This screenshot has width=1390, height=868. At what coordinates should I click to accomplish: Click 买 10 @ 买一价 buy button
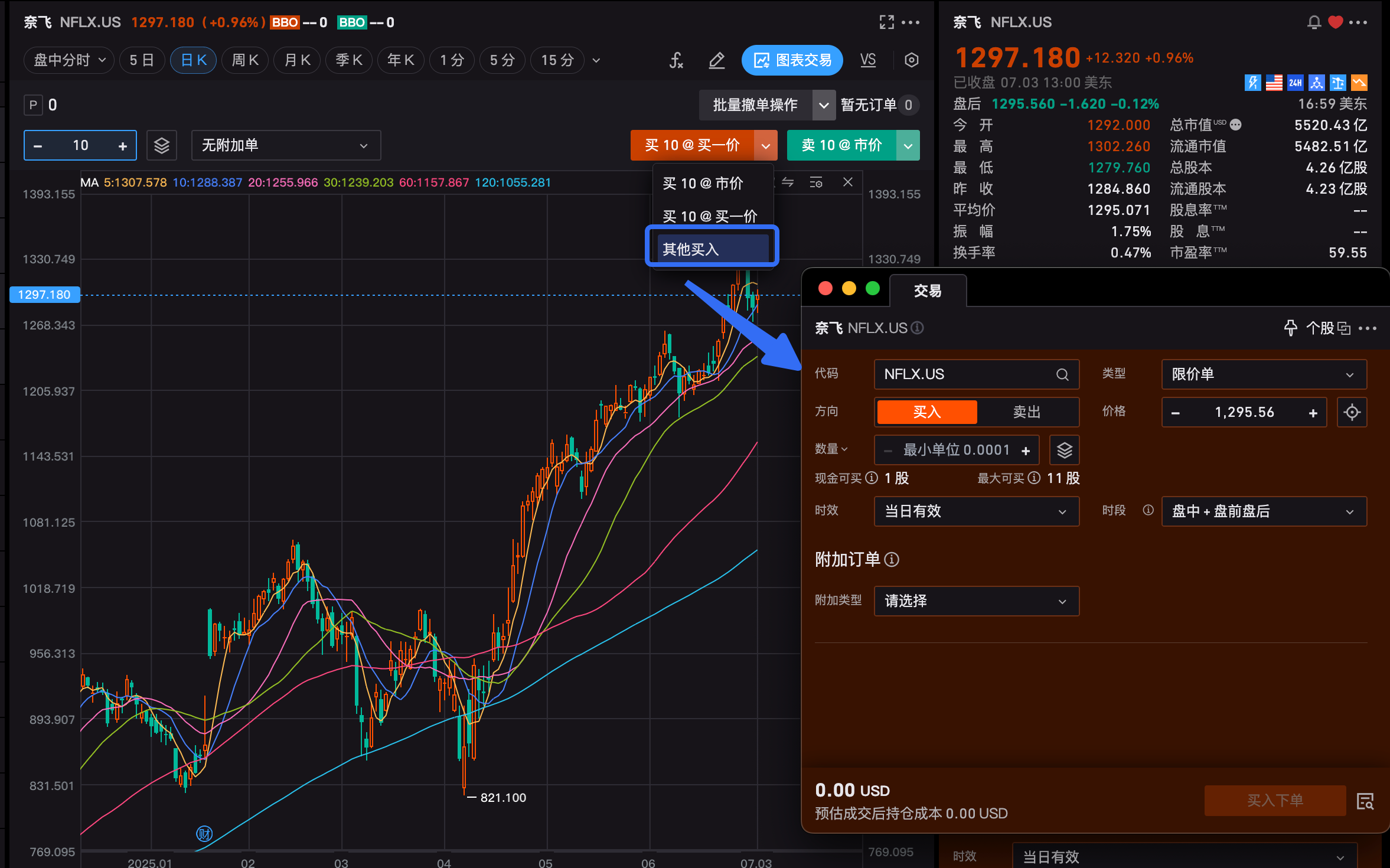692,145
